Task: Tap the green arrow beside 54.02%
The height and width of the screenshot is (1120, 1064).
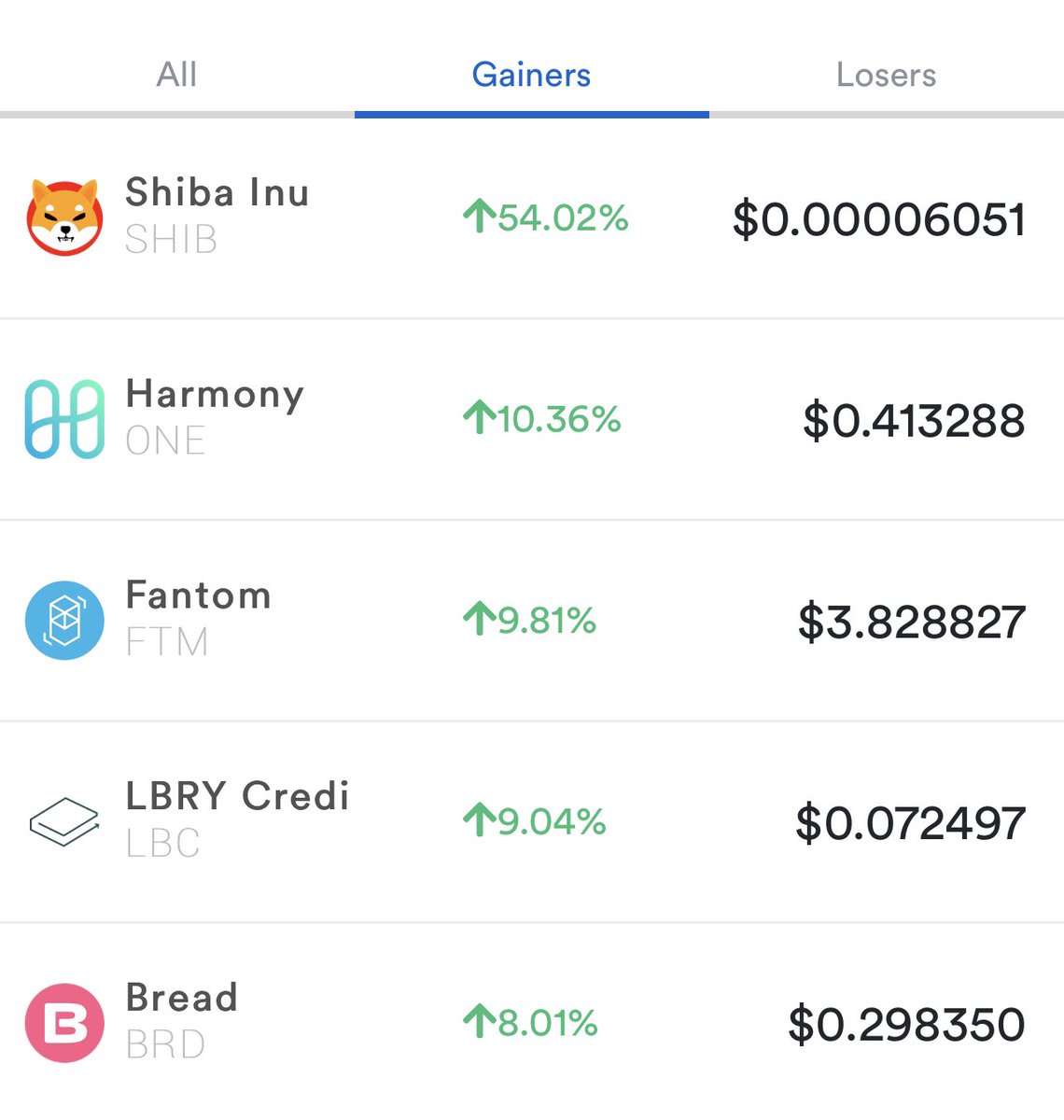Action: pos(479,217)
